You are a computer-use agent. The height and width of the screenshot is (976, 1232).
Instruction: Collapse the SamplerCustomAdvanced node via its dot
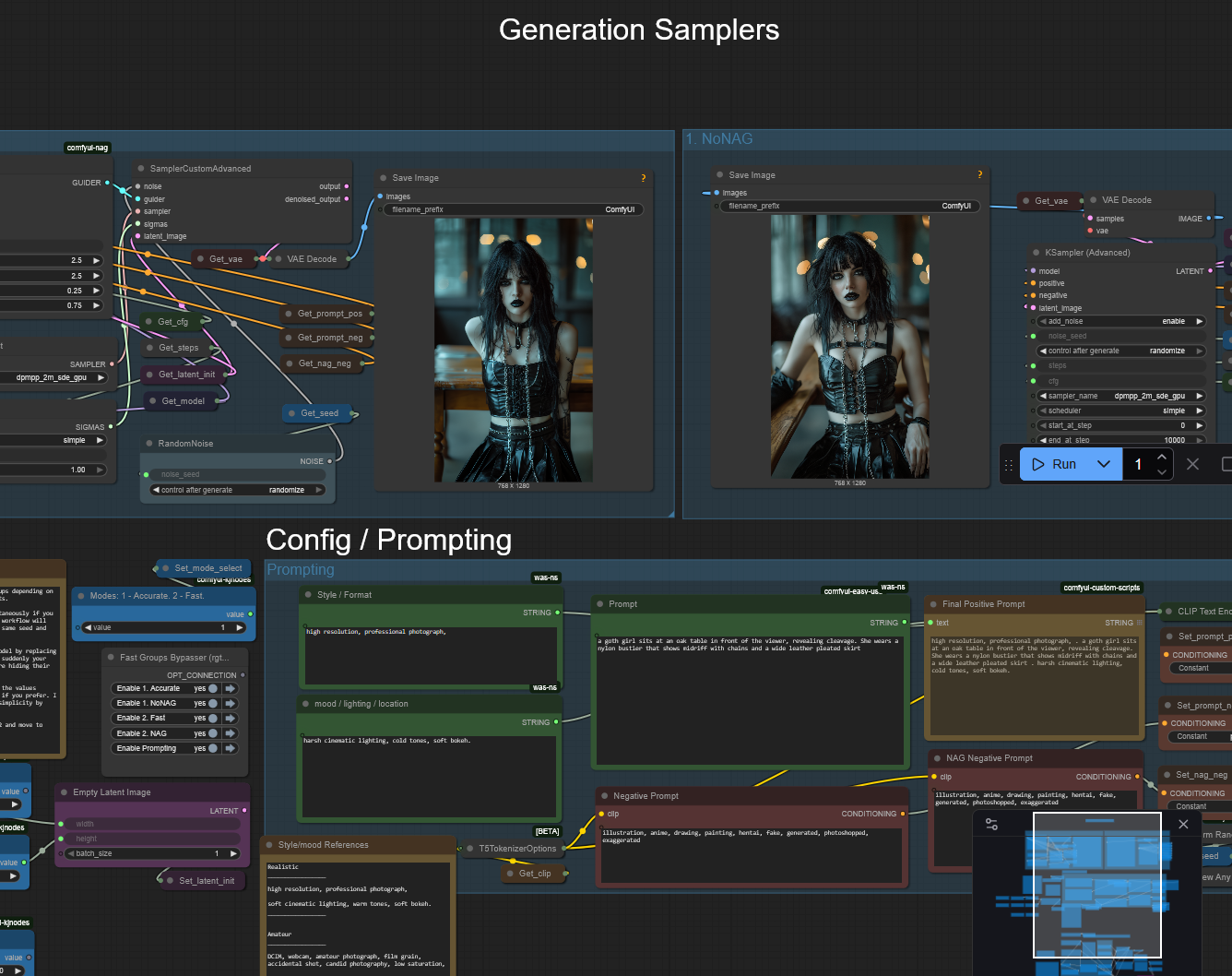click(141, 169)
